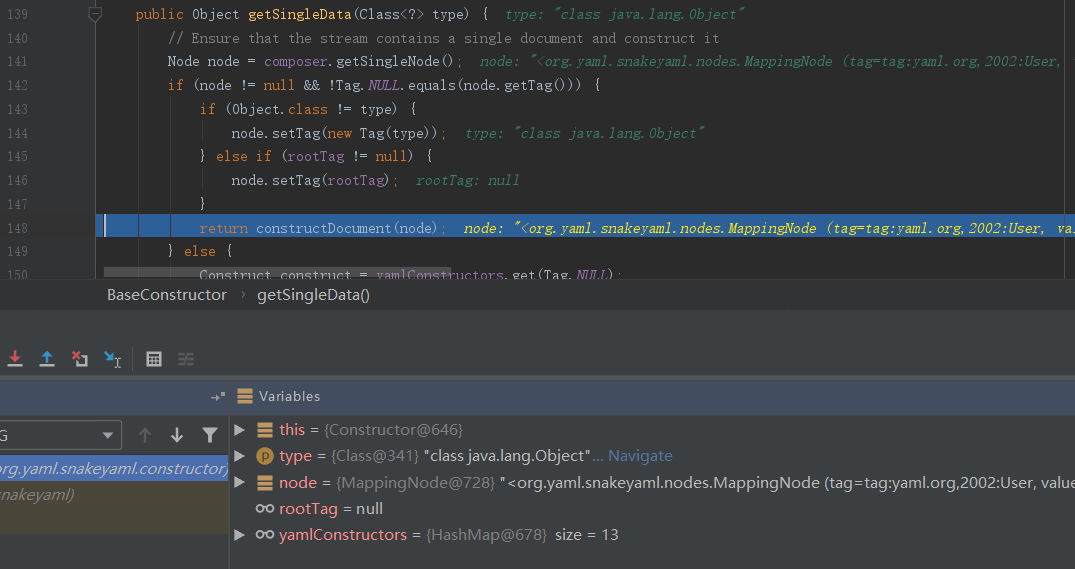Click the restore layout pin icon in Frames header
This screenshot has width=1075, height=569.
(217, 397)
